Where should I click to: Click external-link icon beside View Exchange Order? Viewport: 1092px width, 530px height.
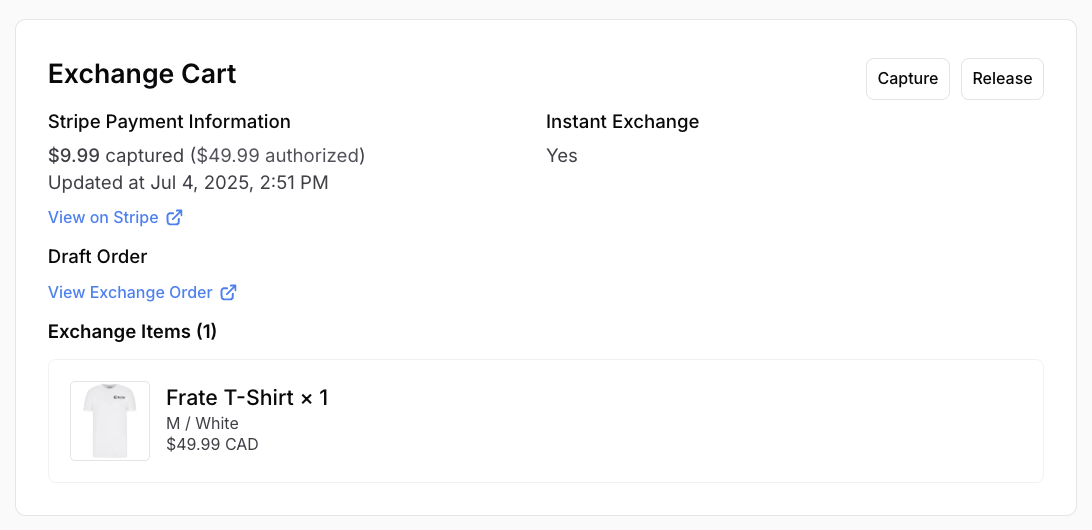coord(229,292)
